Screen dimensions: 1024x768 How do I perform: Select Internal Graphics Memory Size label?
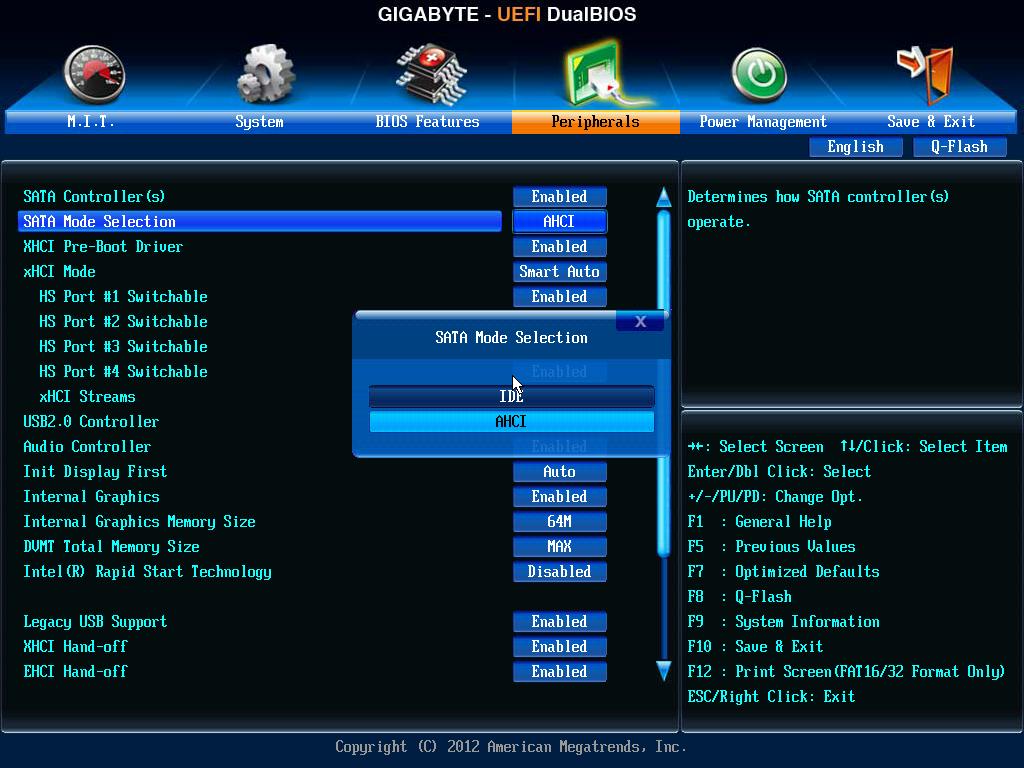[x=139, y=522]
